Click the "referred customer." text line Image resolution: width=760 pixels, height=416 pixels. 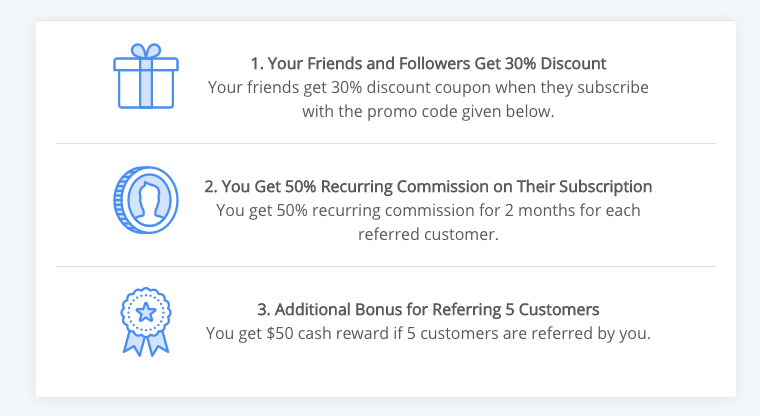(428, 234)
